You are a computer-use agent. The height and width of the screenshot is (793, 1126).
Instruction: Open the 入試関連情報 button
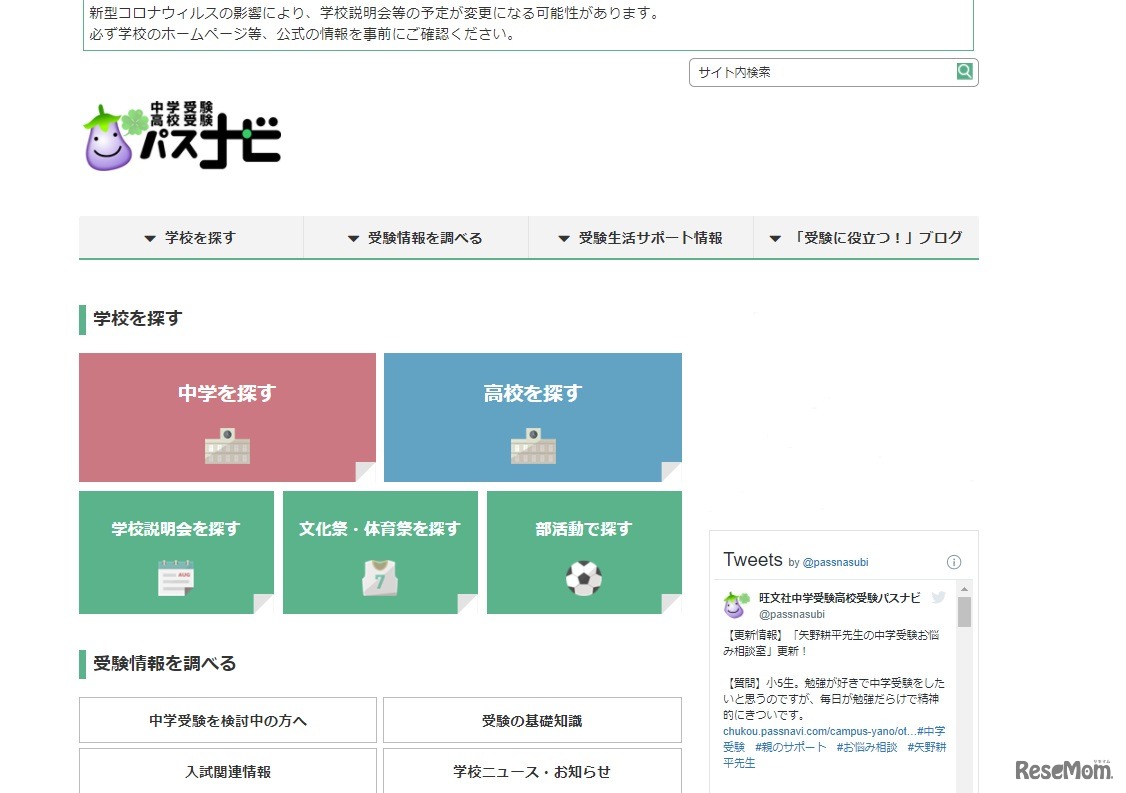(x=228, y=771)
